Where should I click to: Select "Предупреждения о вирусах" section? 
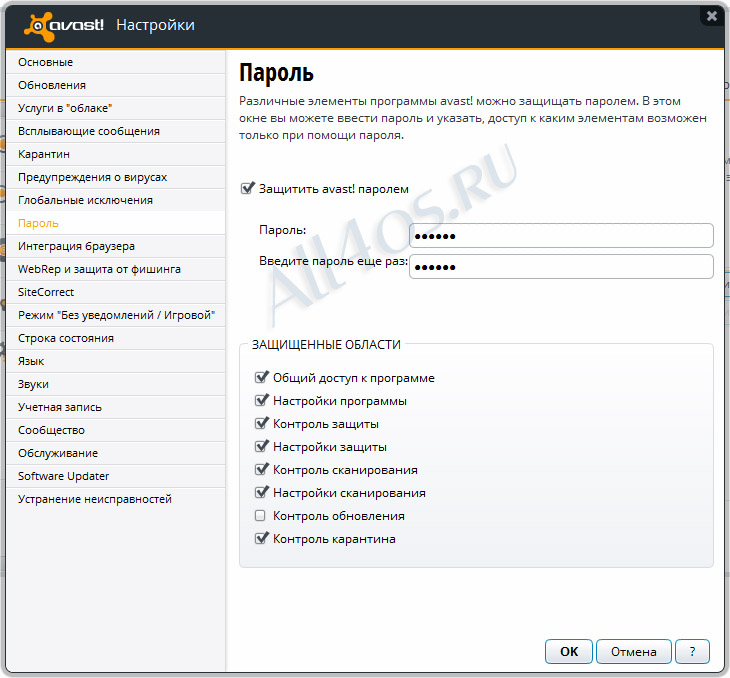coord(116,177)
